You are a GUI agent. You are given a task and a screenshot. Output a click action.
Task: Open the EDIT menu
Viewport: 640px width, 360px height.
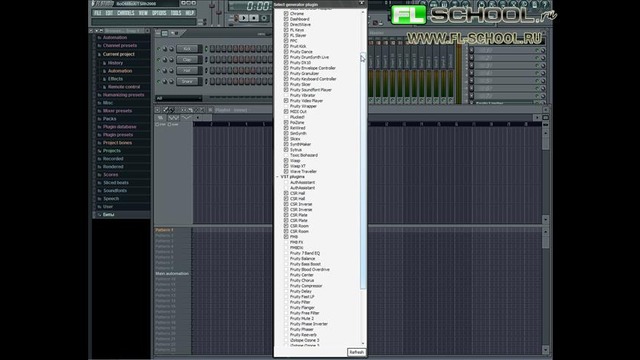tap(109, 13)
